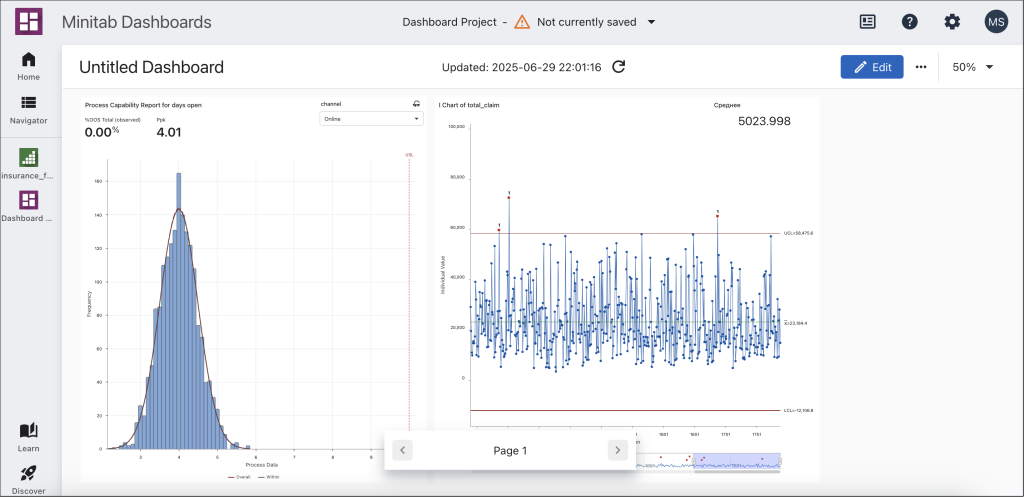Open the more options ellipsis menu
Screen dimensions: 1024x497
pos(921,67)
